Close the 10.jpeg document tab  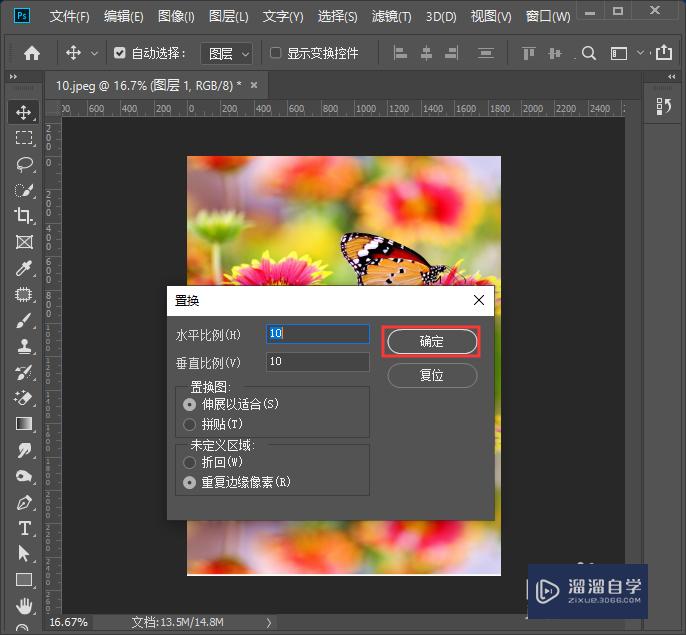click(x=254, y=85)
